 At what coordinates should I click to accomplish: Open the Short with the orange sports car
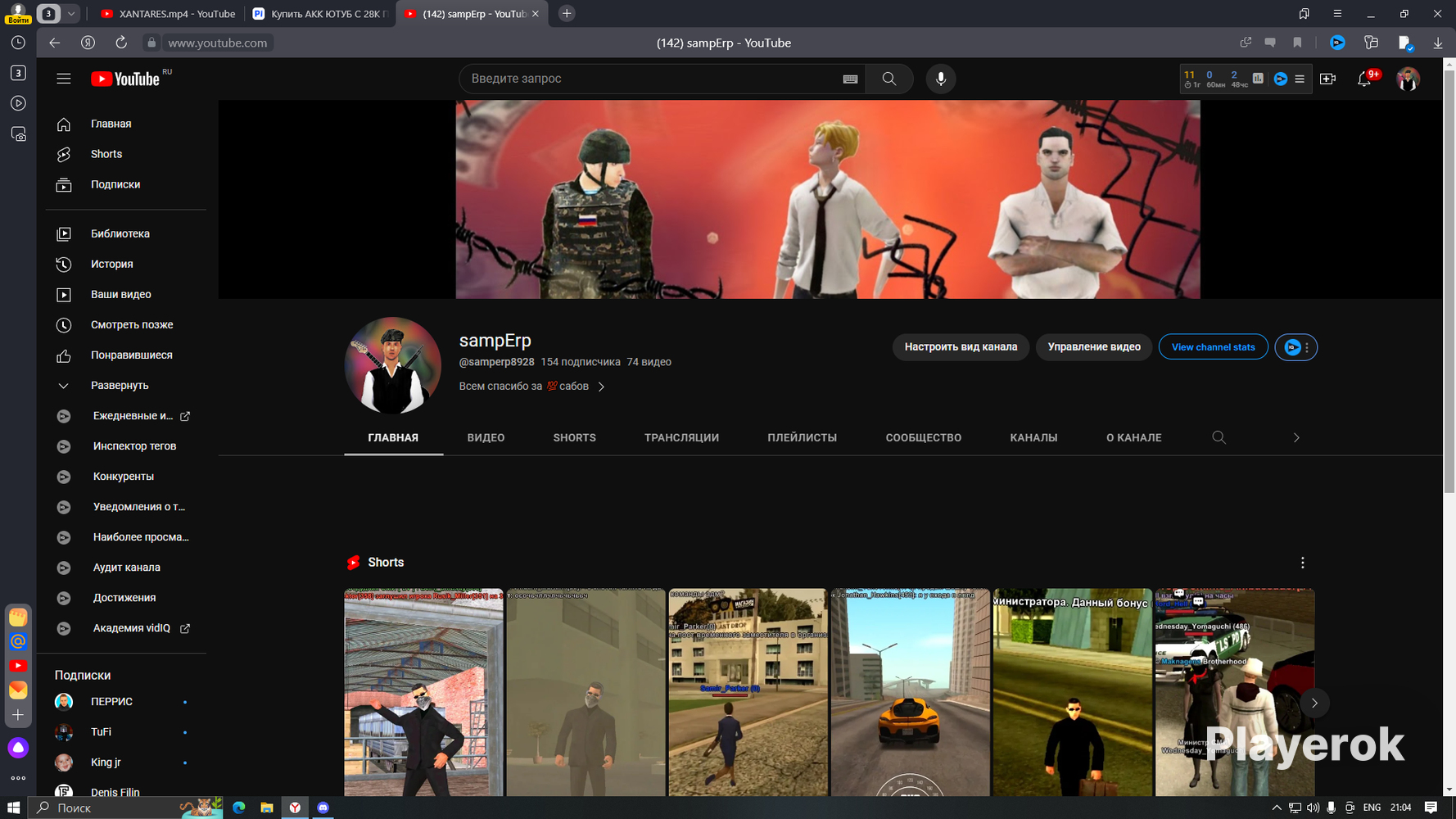pos(910,692)
